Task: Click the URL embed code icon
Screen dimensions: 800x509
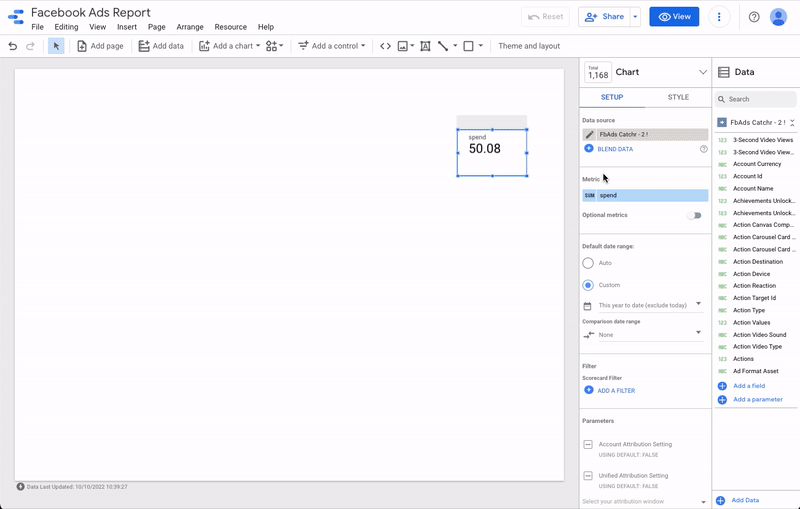Action: 385,46
